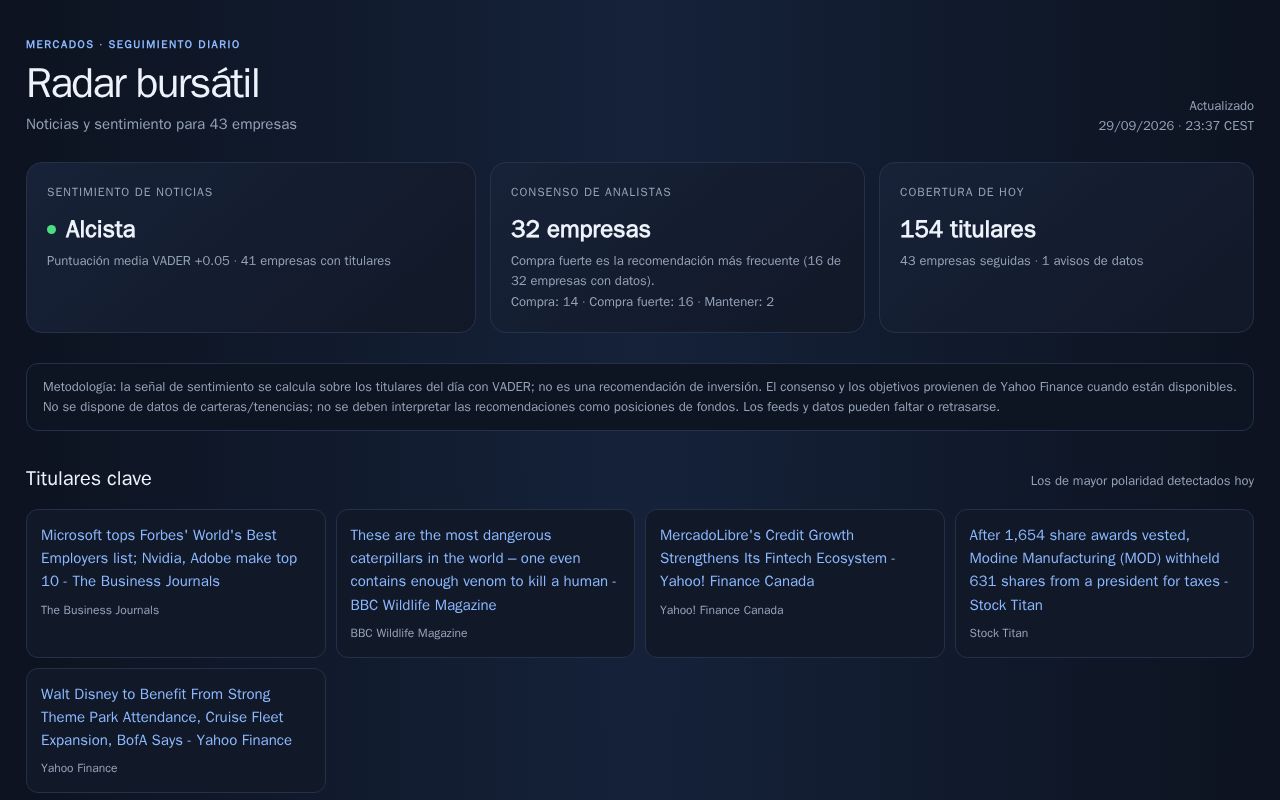The height and width of the screenshot is (800, 1280).
Task: Click the "154 titulares" coverage figure
Action: [x=967, y=230]
